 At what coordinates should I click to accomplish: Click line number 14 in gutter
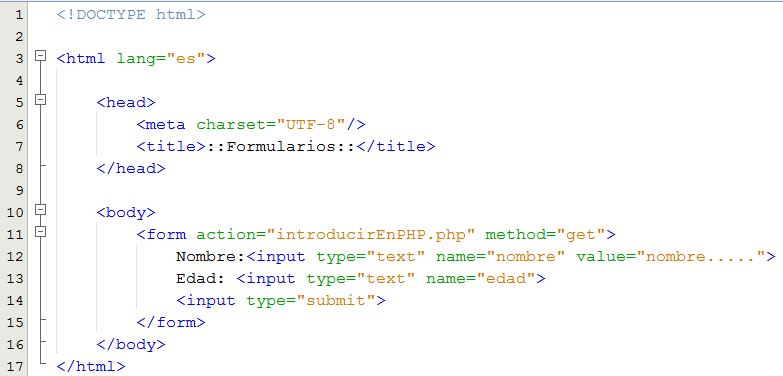pyautogui.click(x=15, y=300)
